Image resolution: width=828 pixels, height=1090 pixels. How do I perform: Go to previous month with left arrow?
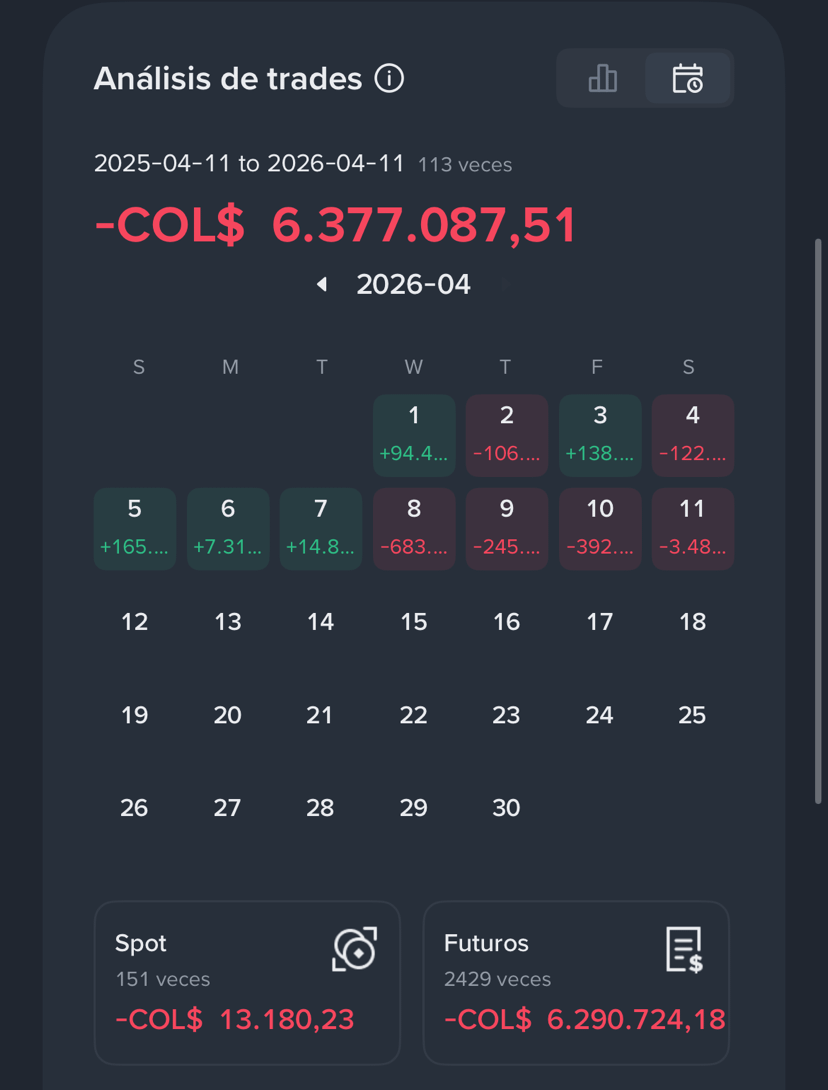click(322, 284)
